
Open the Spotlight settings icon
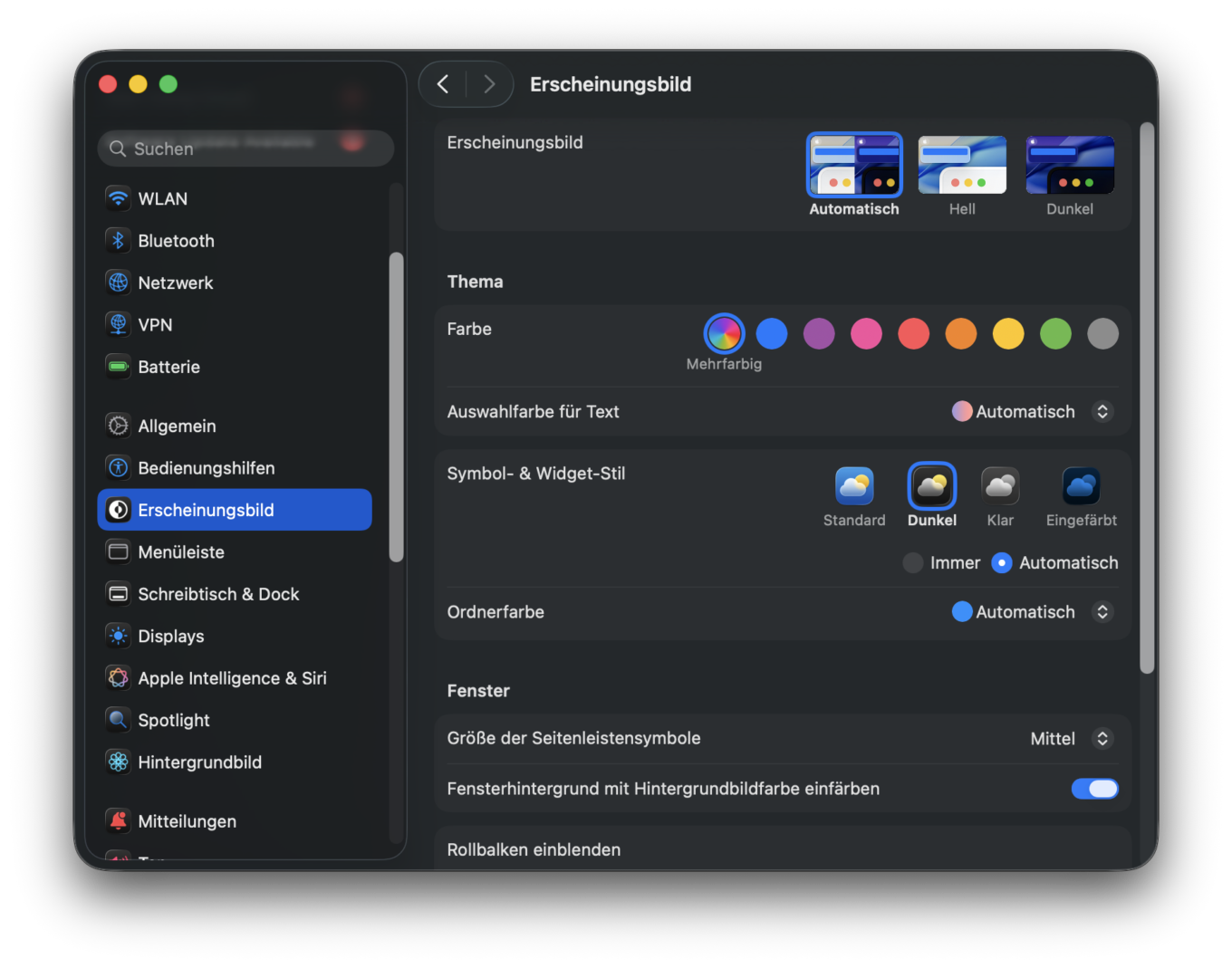[119, 720]
